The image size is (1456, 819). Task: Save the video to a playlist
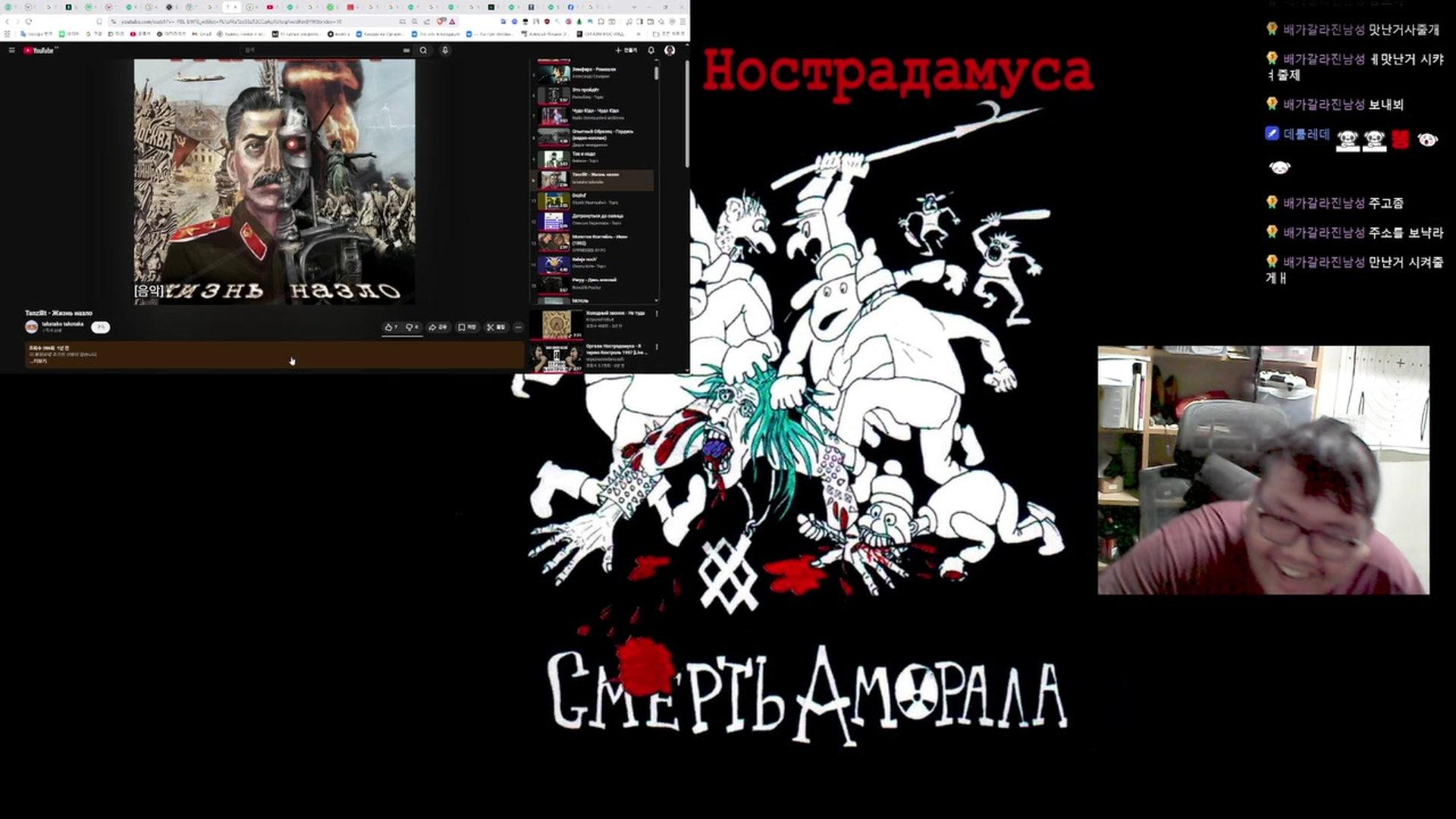click(x=466, y=327)
